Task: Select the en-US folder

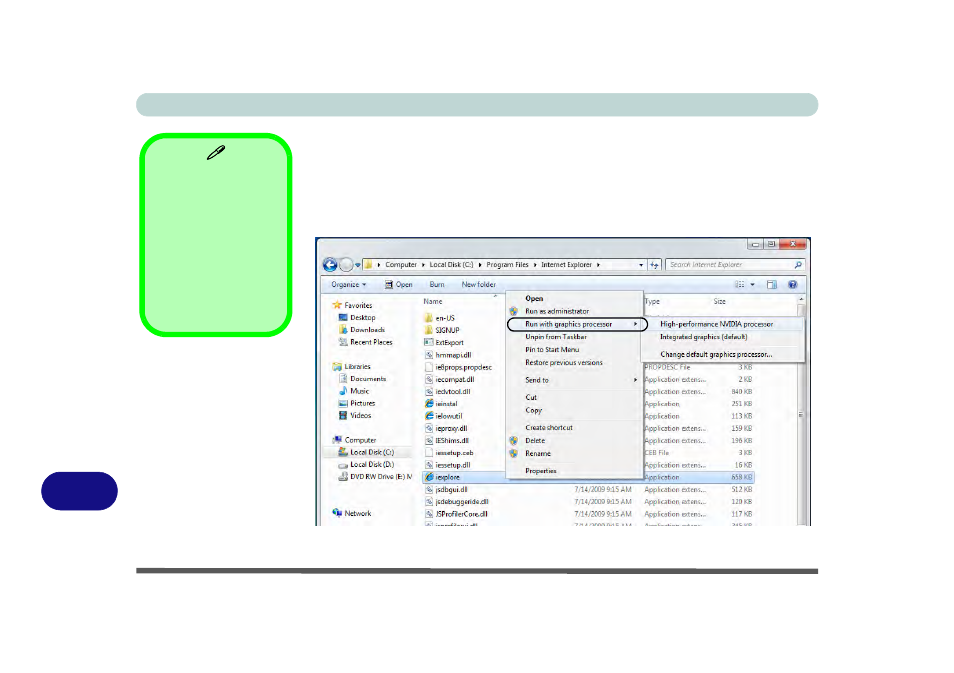Action: coord(439,318)
